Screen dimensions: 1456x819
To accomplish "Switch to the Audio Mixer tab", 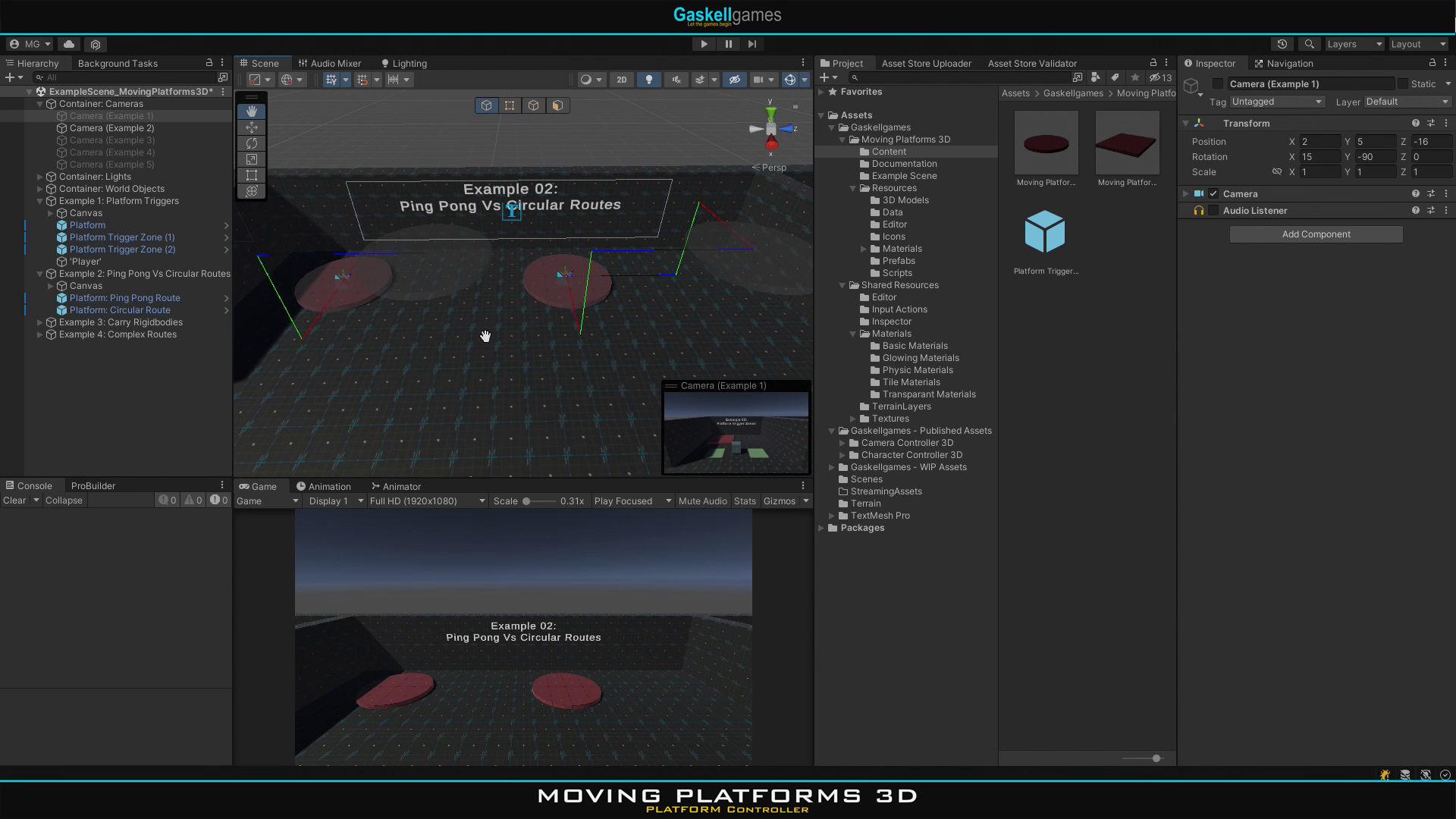I will tap(330, 63).
